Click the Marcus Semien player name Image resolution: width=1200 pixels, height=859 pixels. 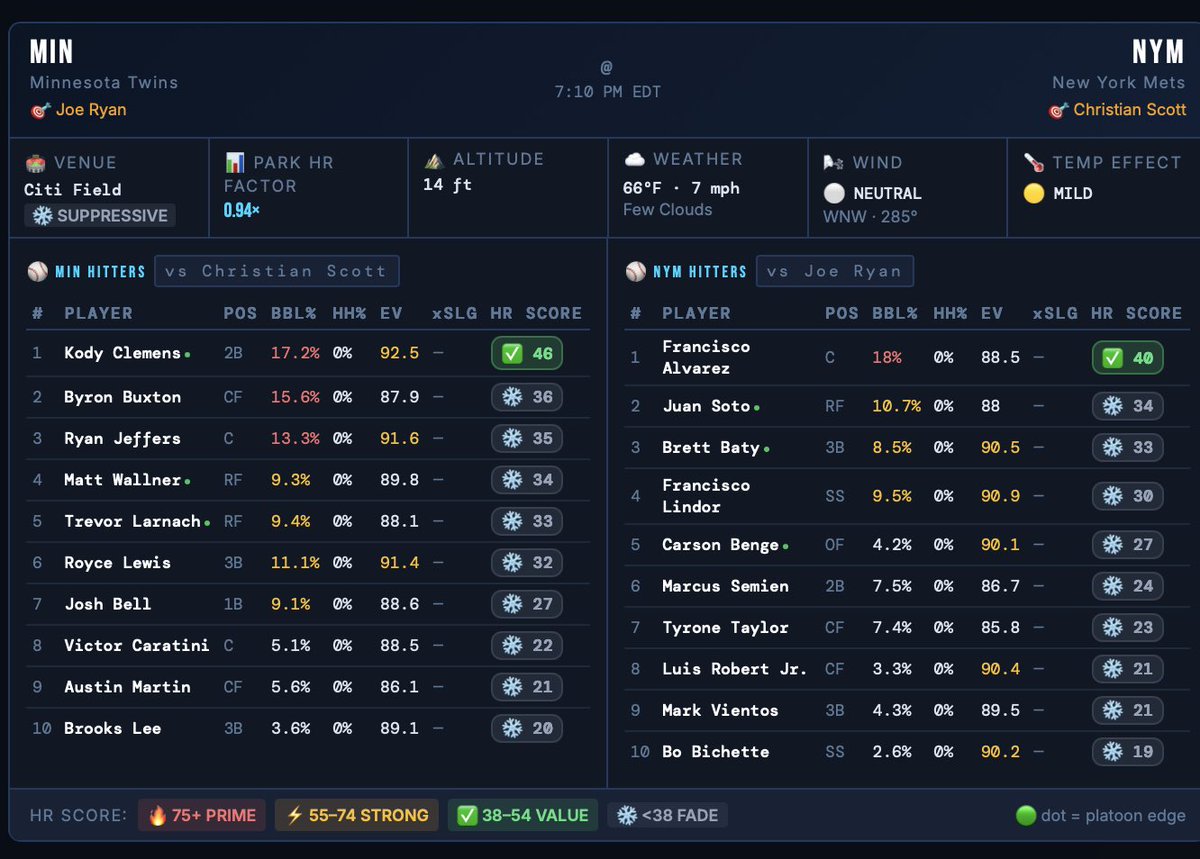click(x=725, y=586)
